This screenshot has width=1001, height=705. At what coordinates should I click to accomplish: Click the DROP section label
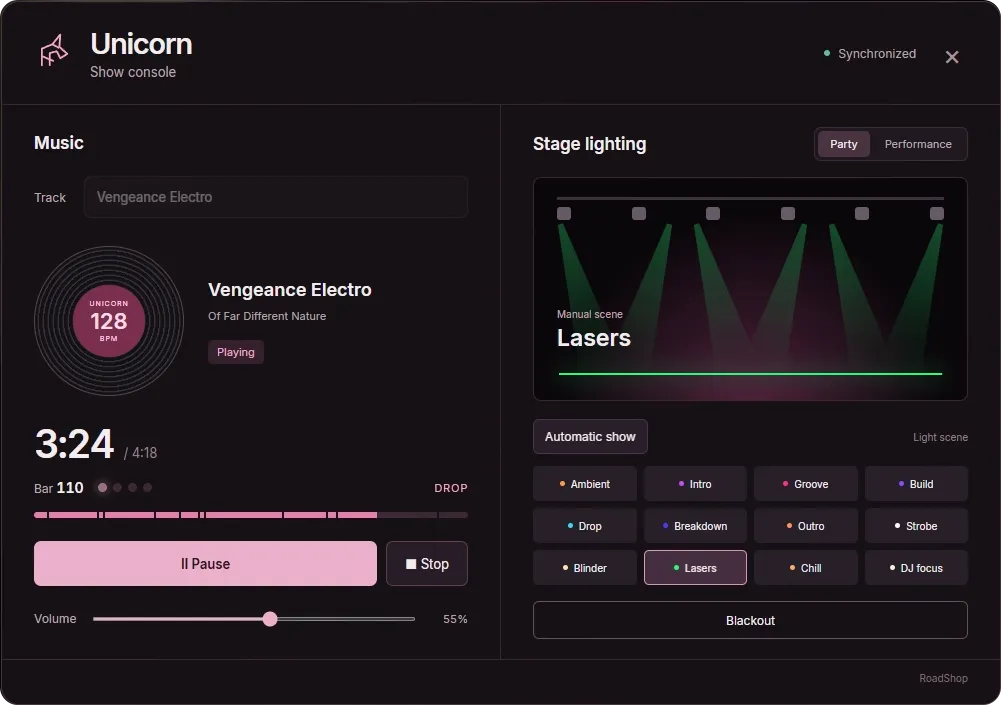pyautogui.click(x=451, y=488)
